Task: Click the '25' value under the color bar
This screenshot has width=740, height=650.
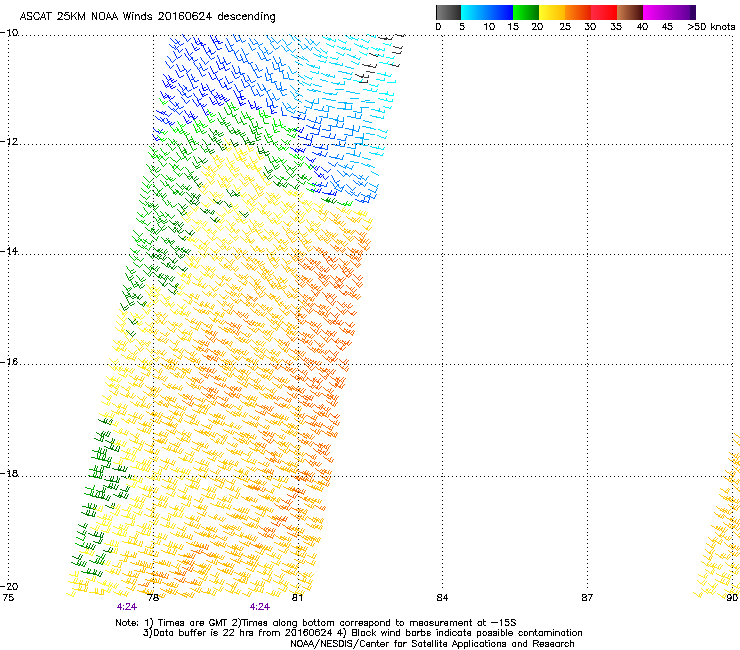Action: click(x=565, y=27)
